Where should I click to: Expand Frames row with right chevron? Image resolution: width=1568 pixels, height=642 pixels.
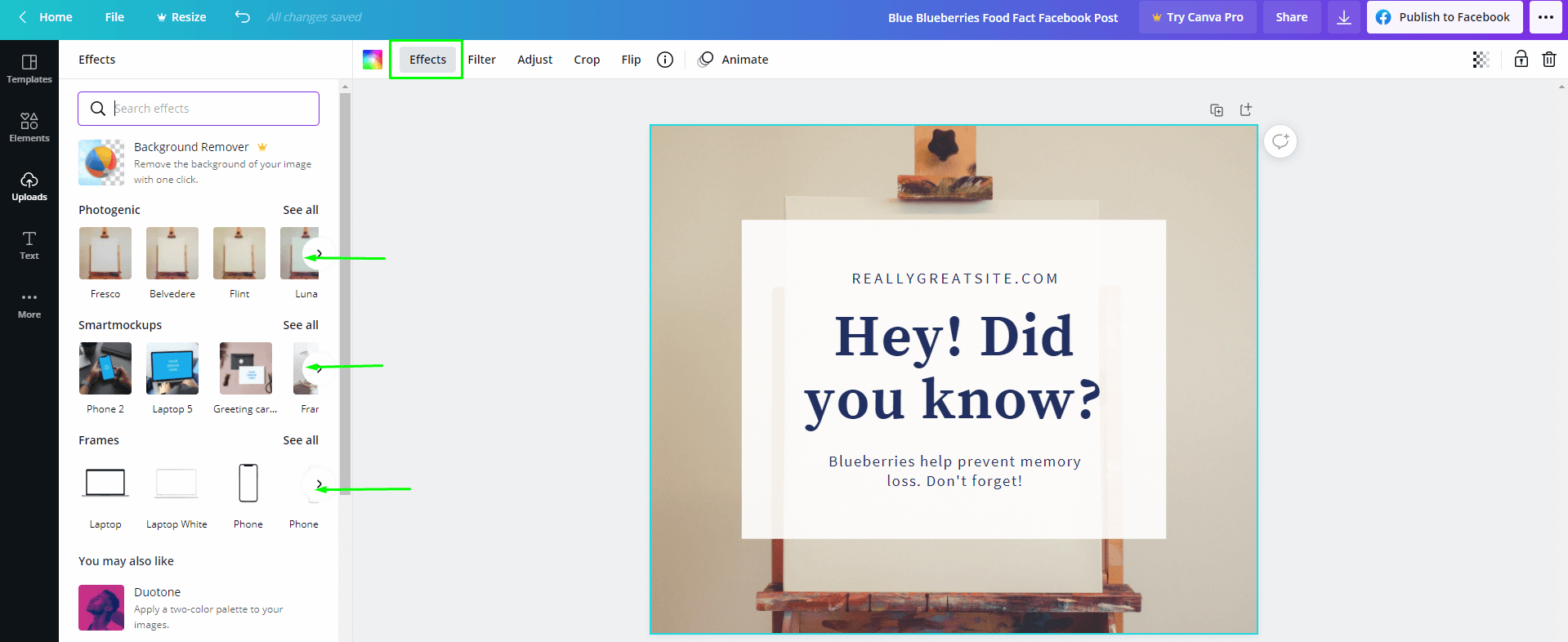[x=318, y=484]
